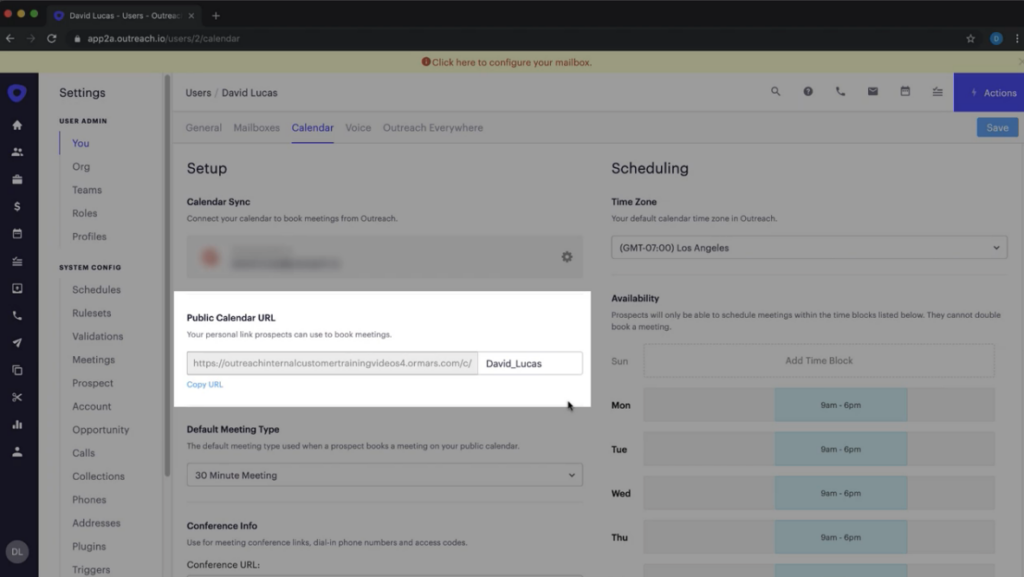Open the Accounts briefcase icon in sidebar
Viewport: 1024px width, 577px height.
(17, 179)
